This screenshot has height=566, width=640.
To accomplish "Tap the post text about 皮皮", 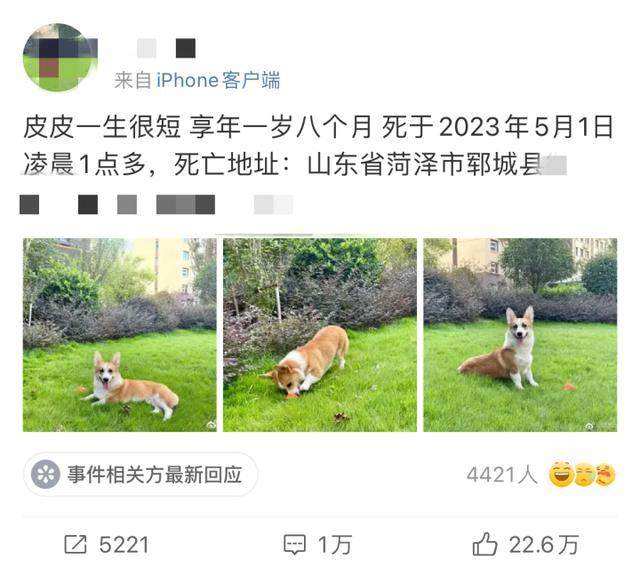I will click(318, 145).
